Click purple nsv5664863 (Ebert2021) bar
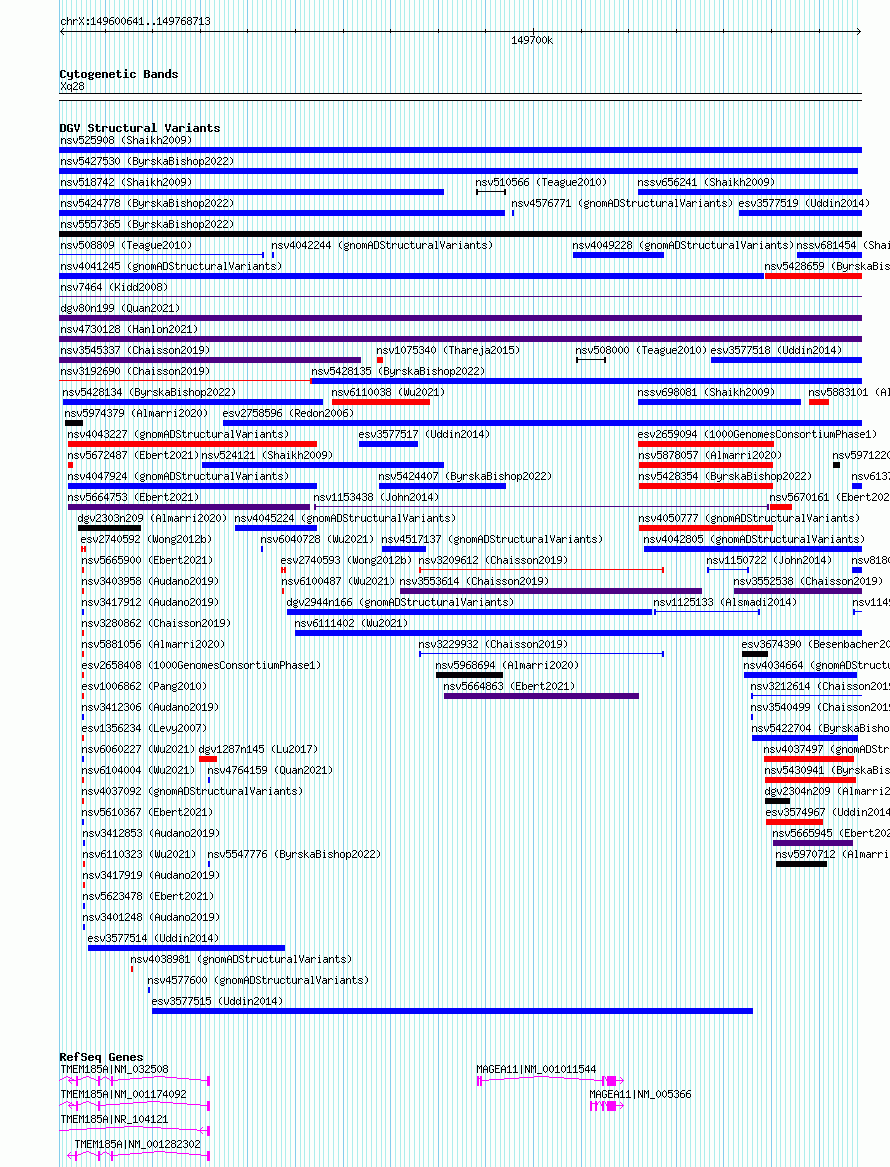This screenshot has height=1167, width=890. pos(541,696)
